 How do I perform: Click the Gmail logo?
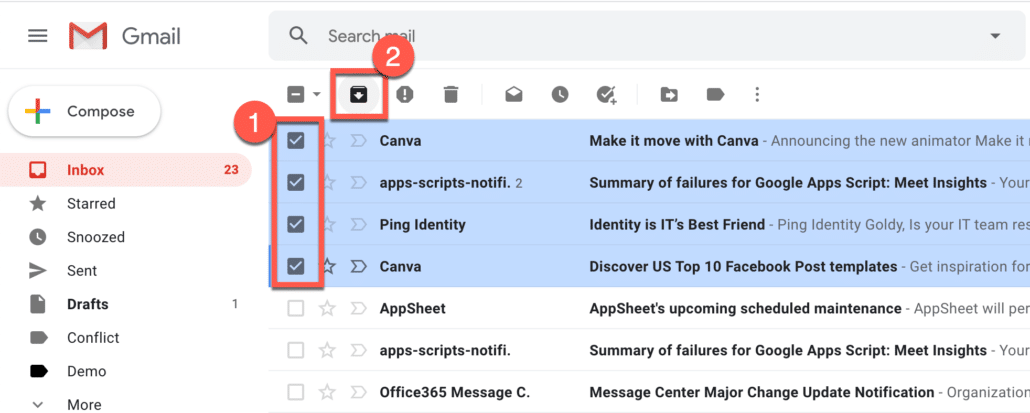coord(125,35)
